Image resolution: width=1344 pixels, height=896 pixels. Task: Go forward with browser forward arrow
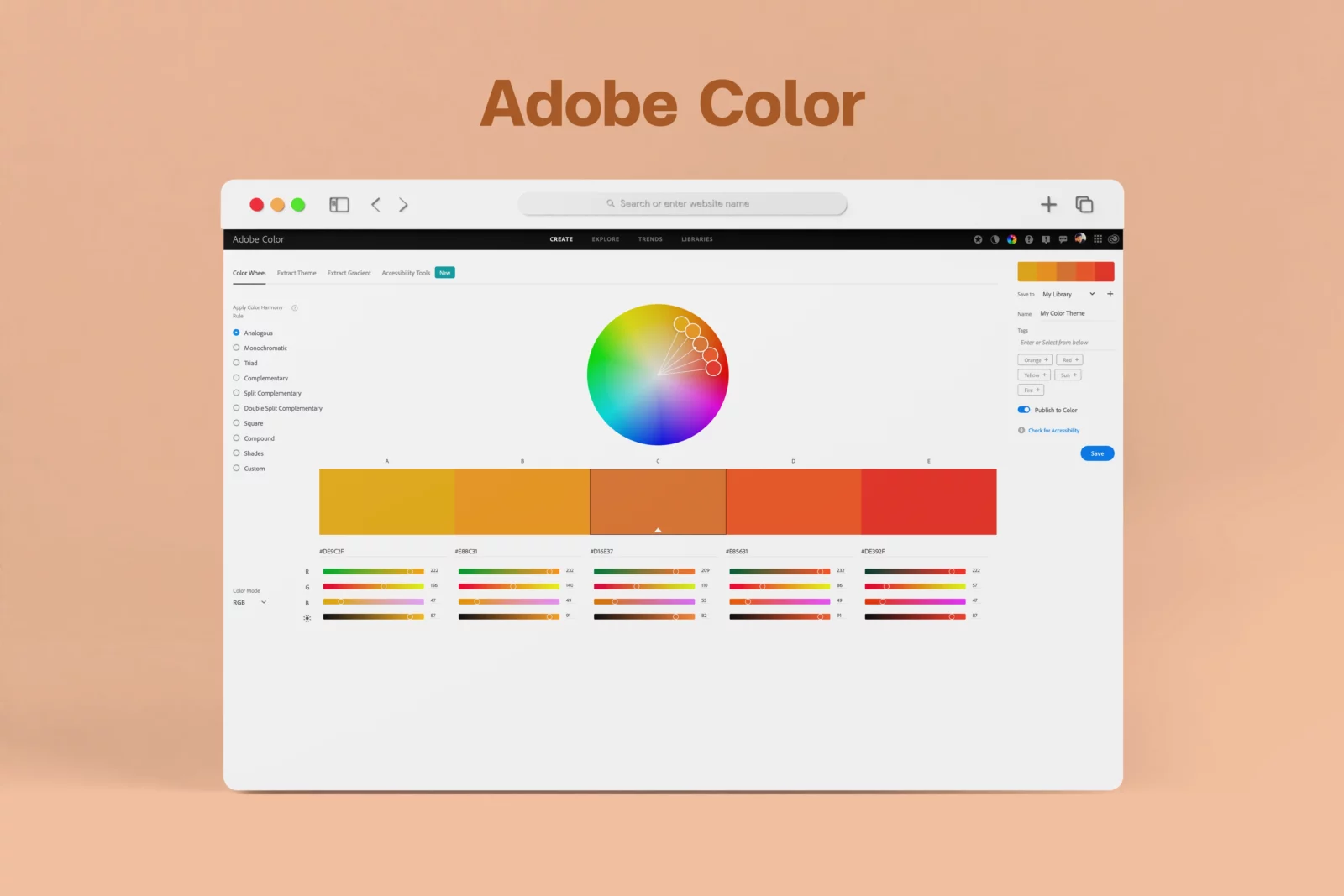tap(403, 205)
